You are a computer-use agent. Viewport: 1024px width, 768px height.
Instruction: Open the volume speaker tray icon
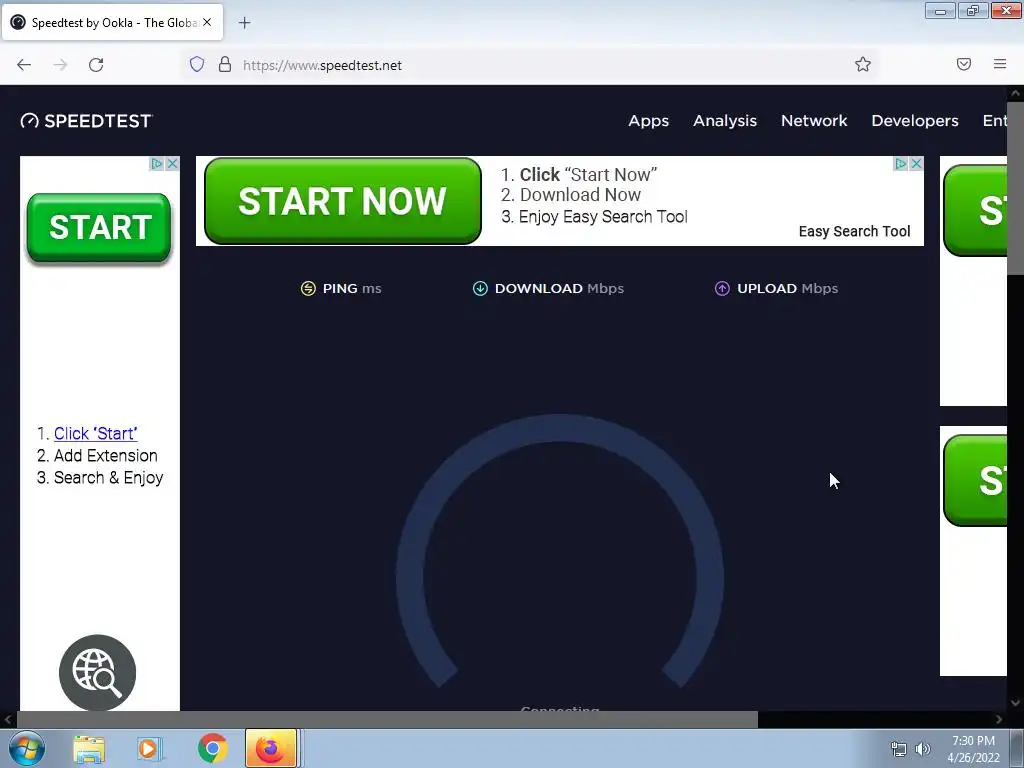[x=923, y=749]
